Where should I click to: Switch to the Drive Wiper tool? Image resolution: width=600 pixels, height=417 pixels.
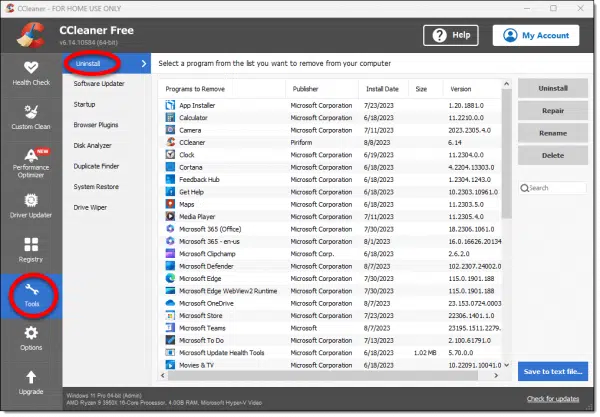click(x=93, y=208)
